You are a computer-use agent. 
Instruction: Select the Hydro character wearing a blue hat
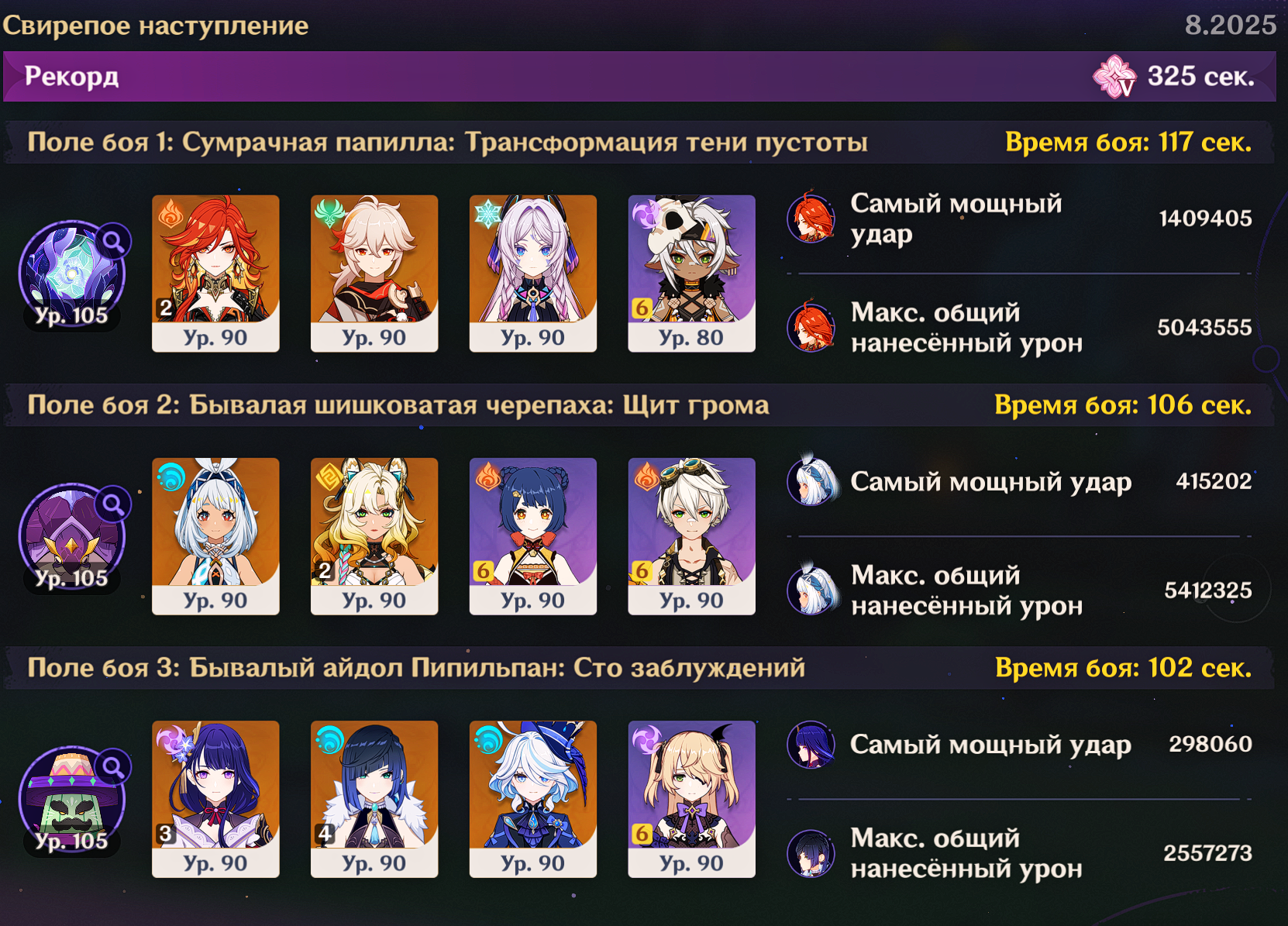(533, 799)
